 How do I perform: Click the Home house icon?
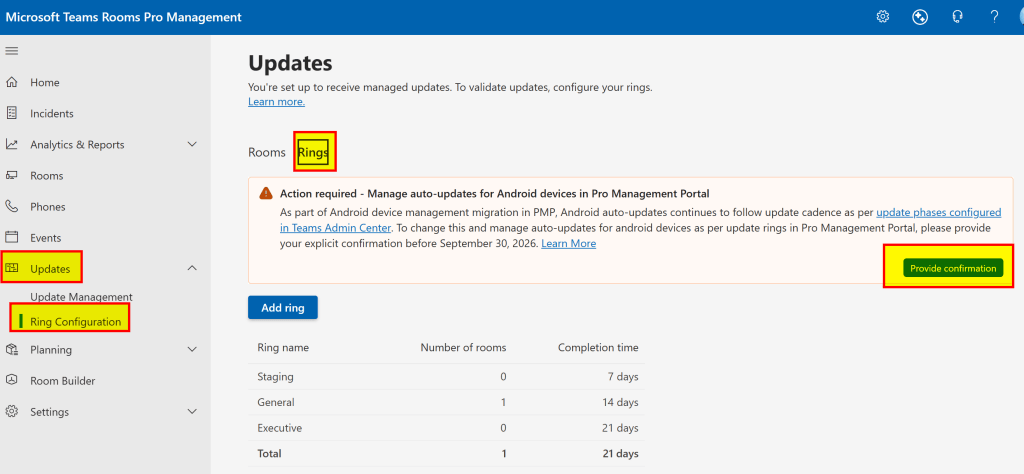(12, 82)
